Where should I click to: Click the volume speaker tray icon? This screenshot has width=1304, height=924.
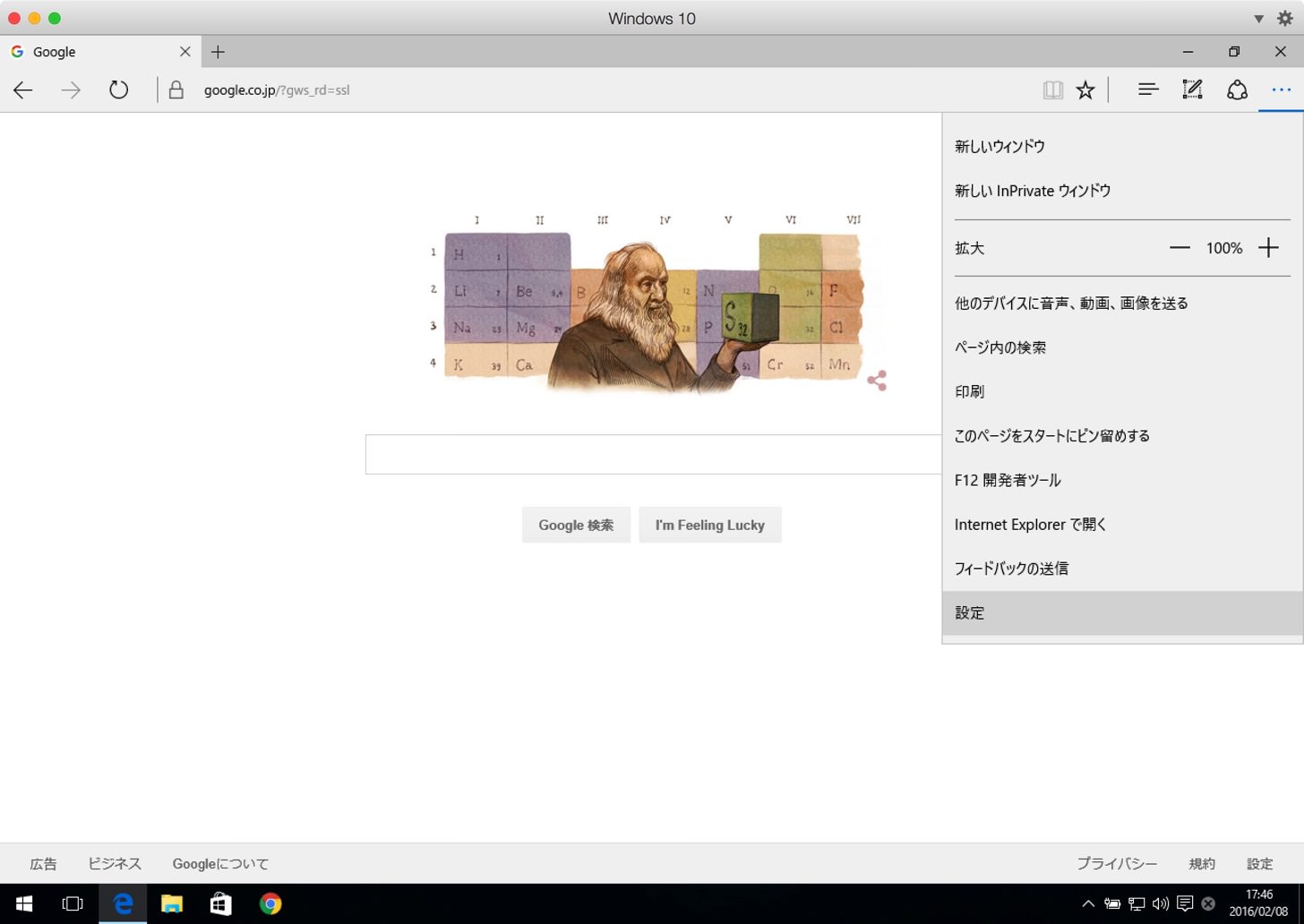1161,903
